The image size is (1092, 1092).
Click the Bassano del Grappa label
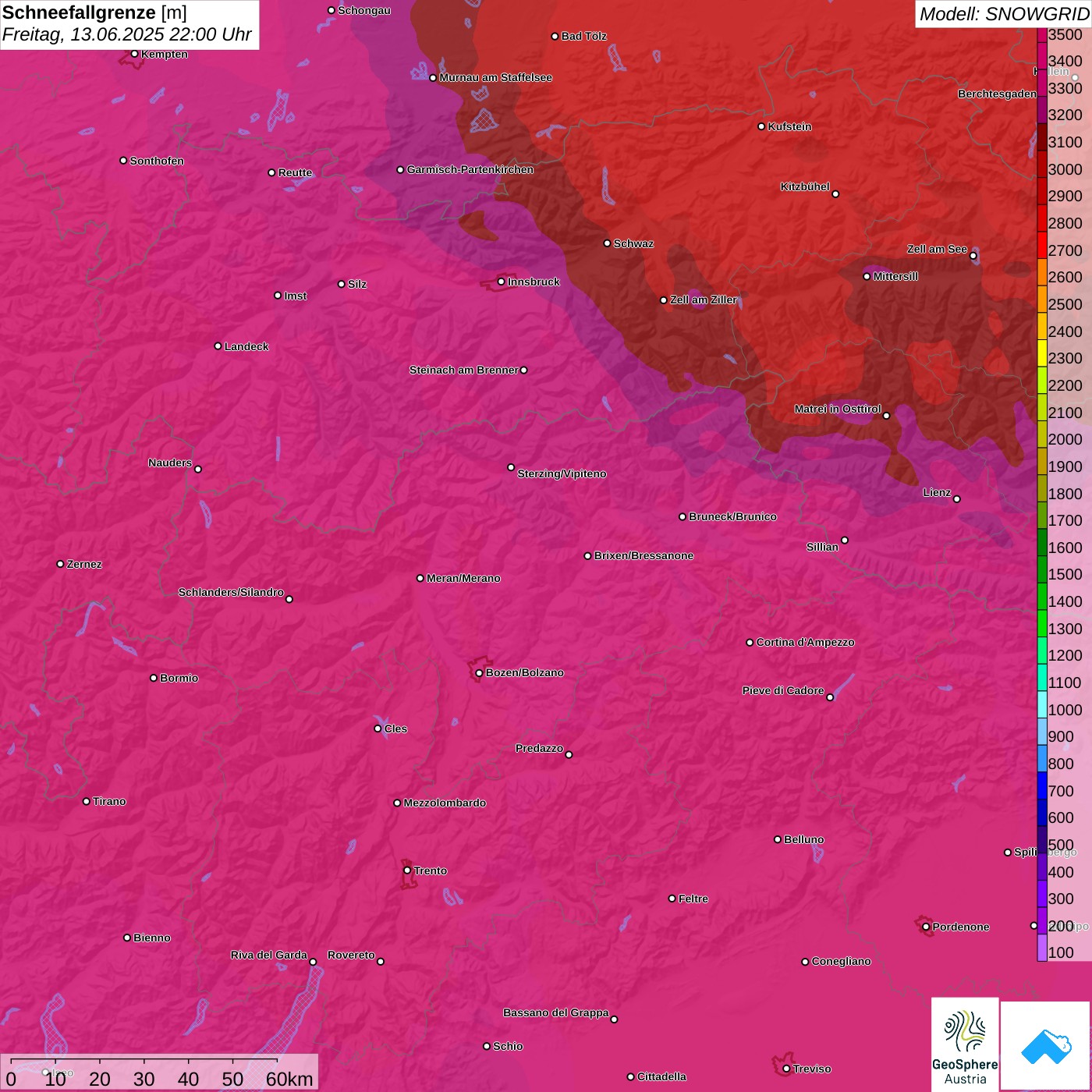click(x=556, y=1012)
